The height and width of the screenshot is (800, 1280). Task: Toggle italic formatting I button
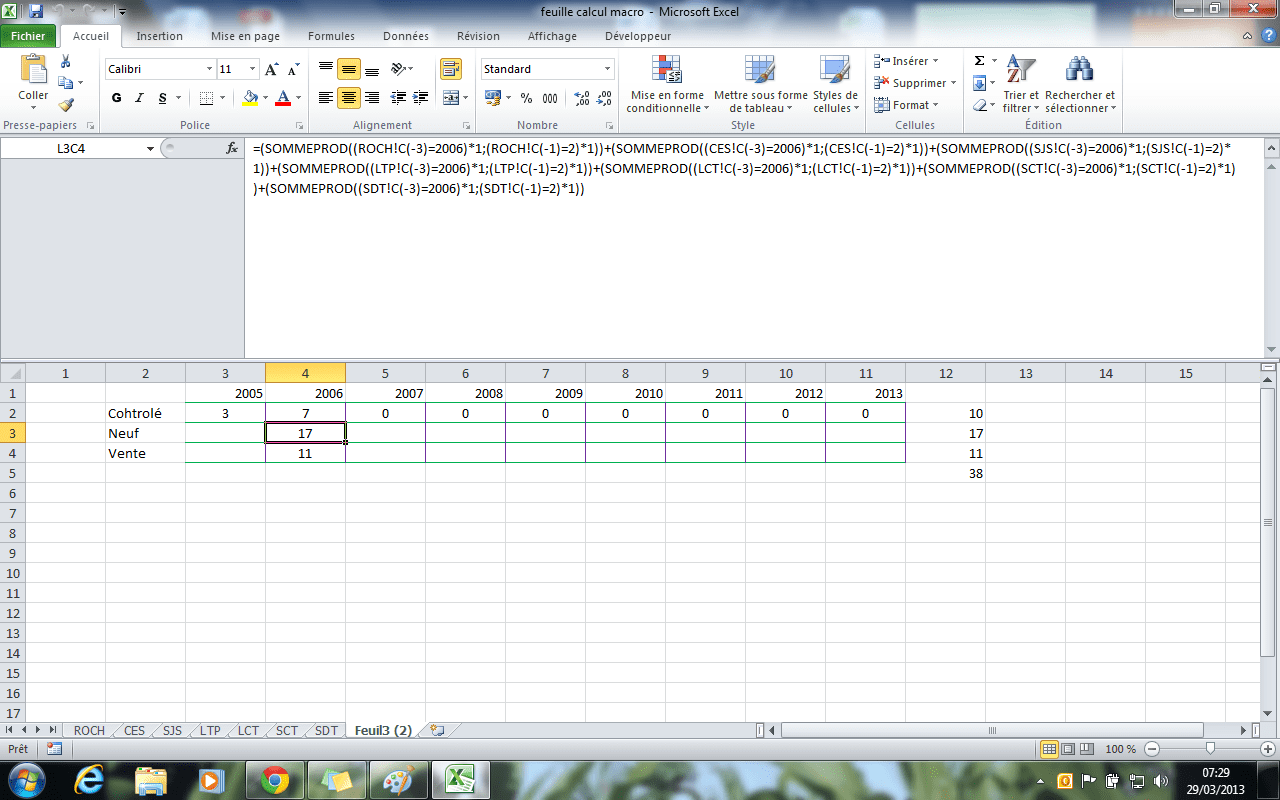[x=139, y=98]
